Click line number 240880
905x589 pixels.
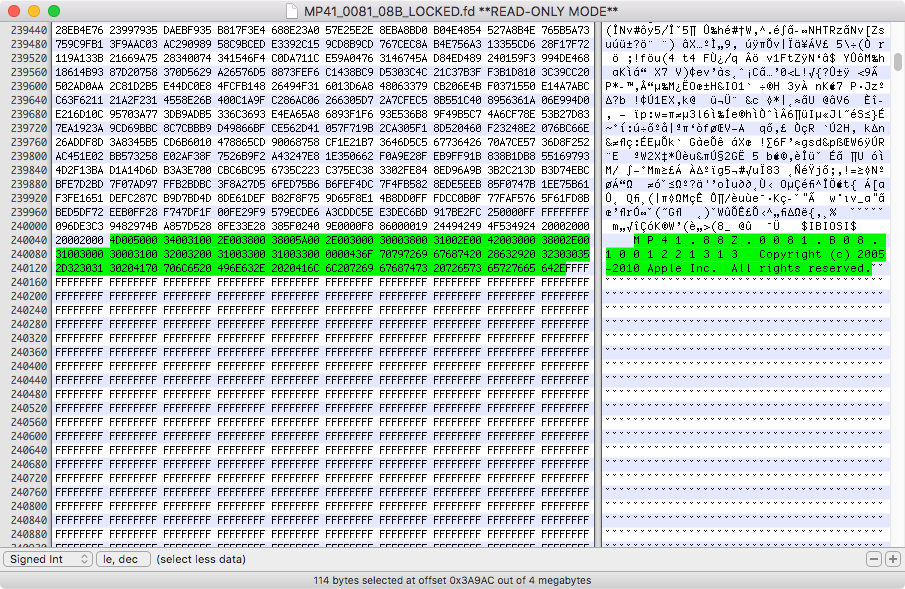[x=29, y=534]
